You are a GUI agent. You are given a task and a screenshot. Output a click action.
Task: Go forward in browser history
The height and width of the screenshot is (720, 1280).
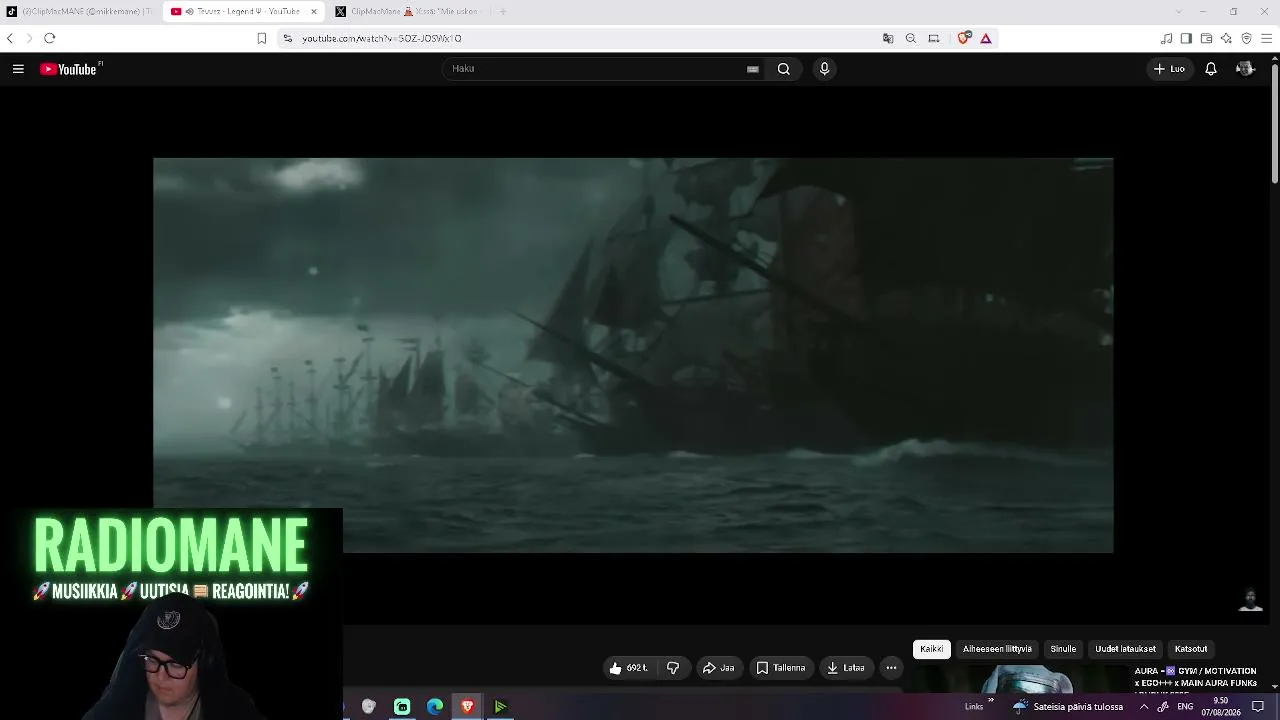(29, 38)
